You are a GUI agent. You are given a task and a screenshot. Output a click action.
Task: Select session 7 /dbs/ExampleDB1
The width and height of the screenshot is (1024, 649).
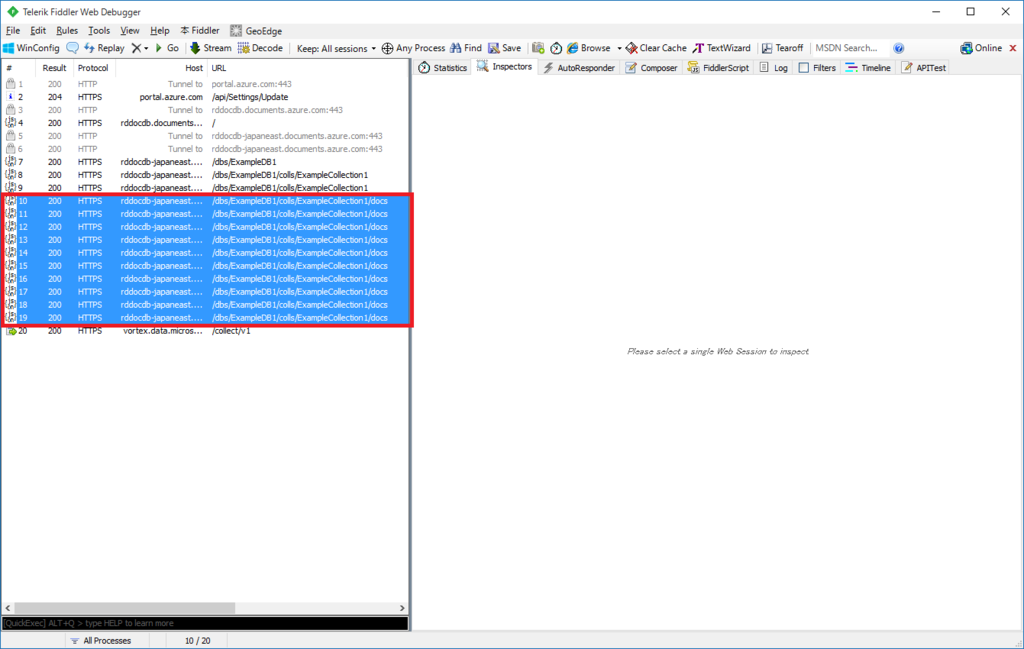(x=205, y=162)
